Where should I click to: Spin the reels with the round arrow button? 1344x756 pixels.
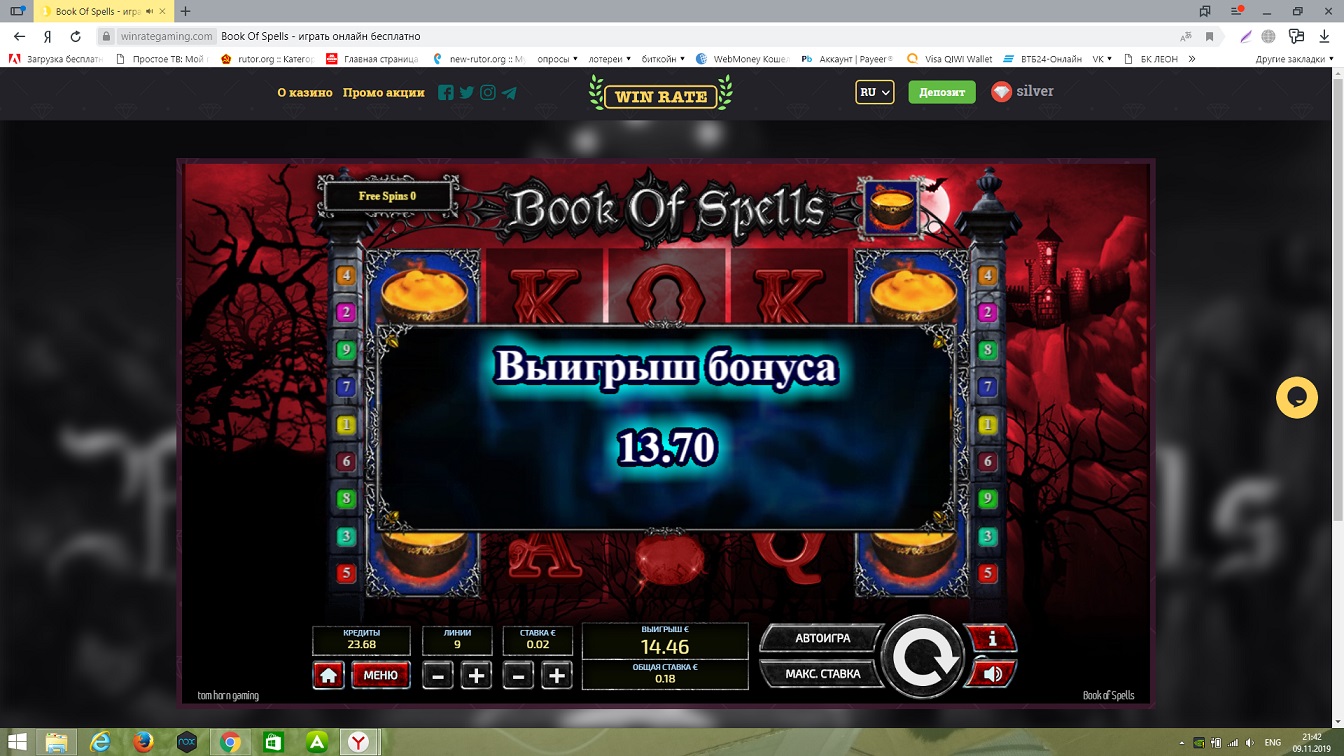pos(921,656)
